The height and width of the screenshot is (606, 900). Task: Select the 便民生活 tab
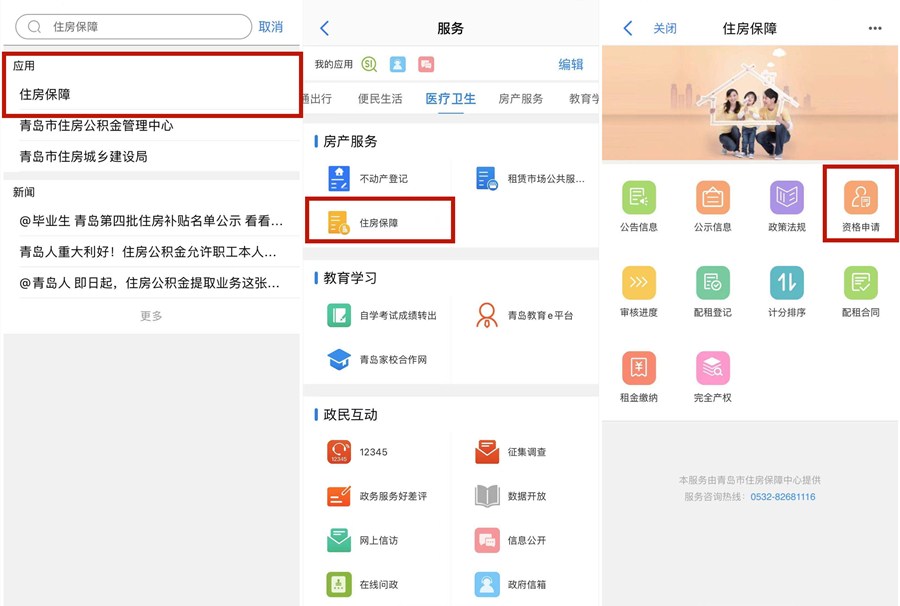click(380, 99)
